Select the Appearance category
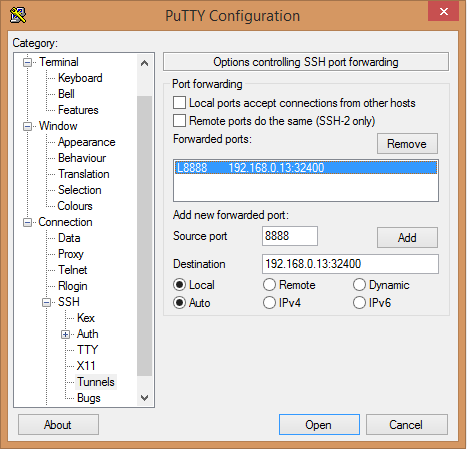This screenshot has width=467, height=449. click(87, 142)
